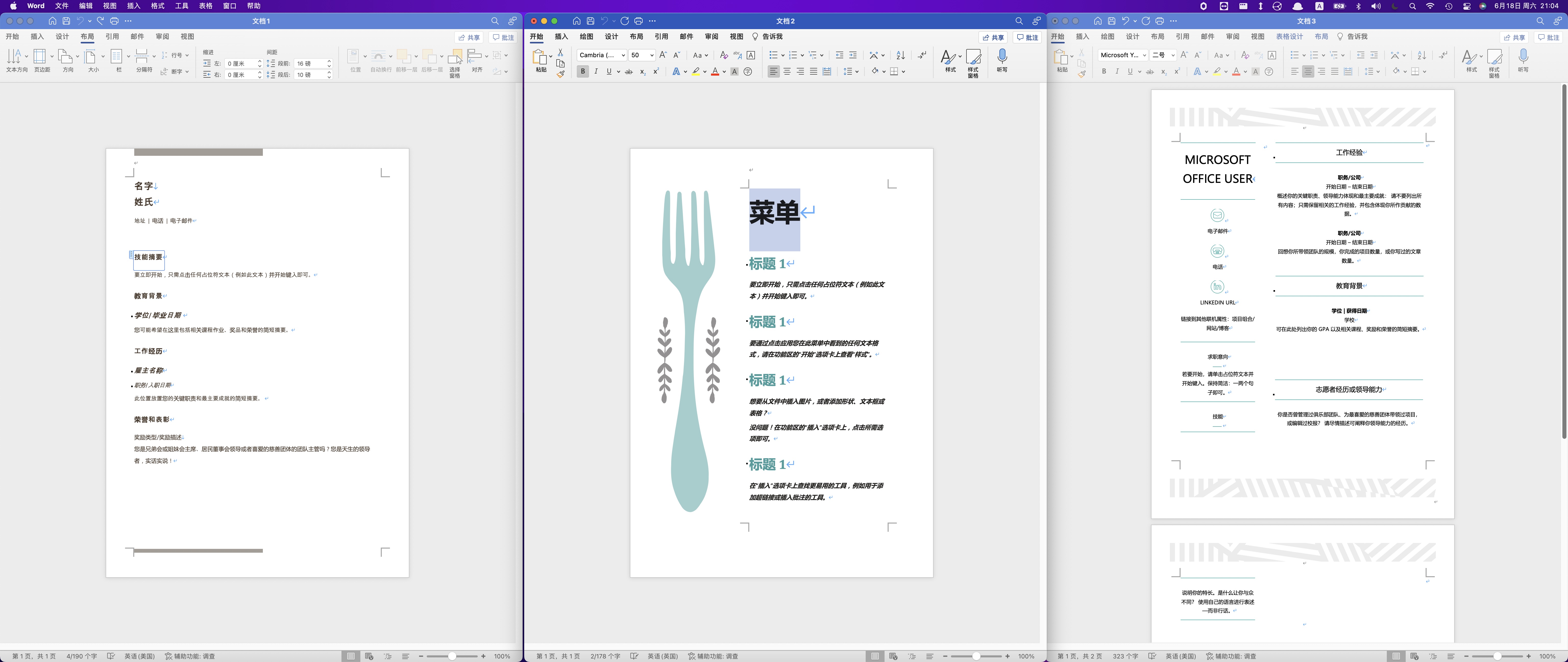1568x662 pixels.
Task: Open the font size 50 dropdown
Action: 651,55
